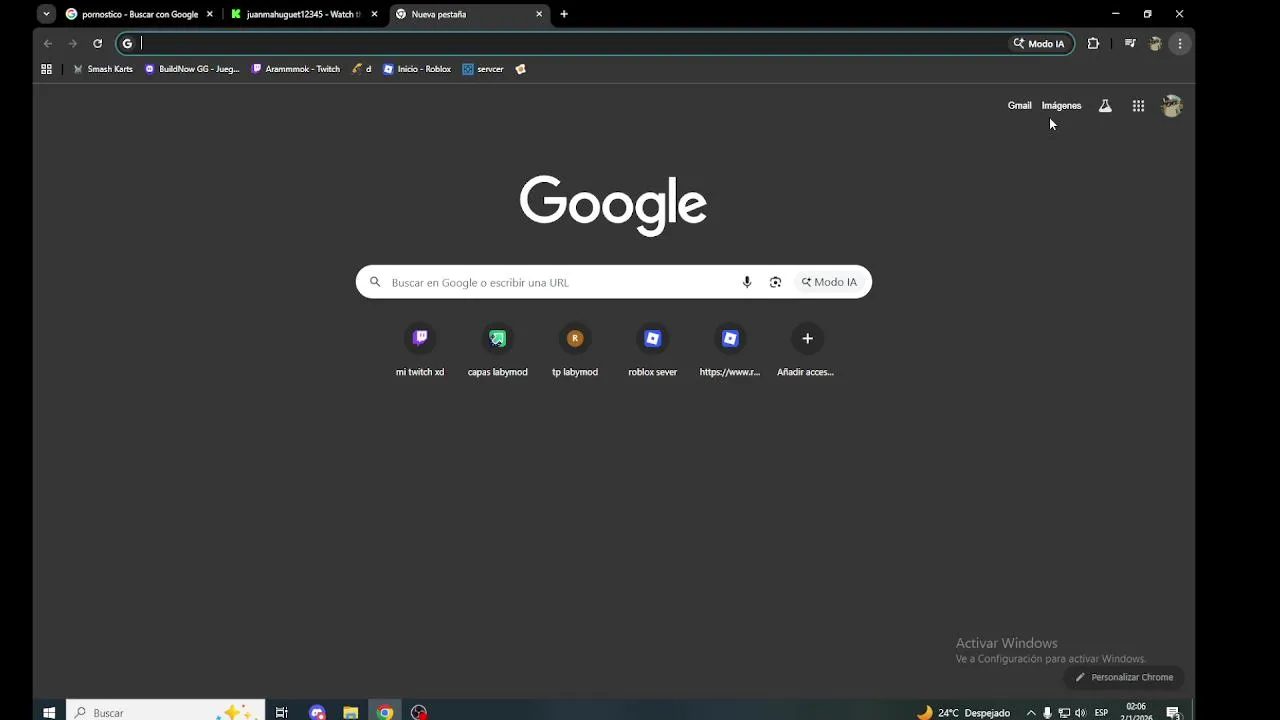Open the 'd' bookmark
Image resolution: width=1280 pixels, height=720 pixels.
362,69
